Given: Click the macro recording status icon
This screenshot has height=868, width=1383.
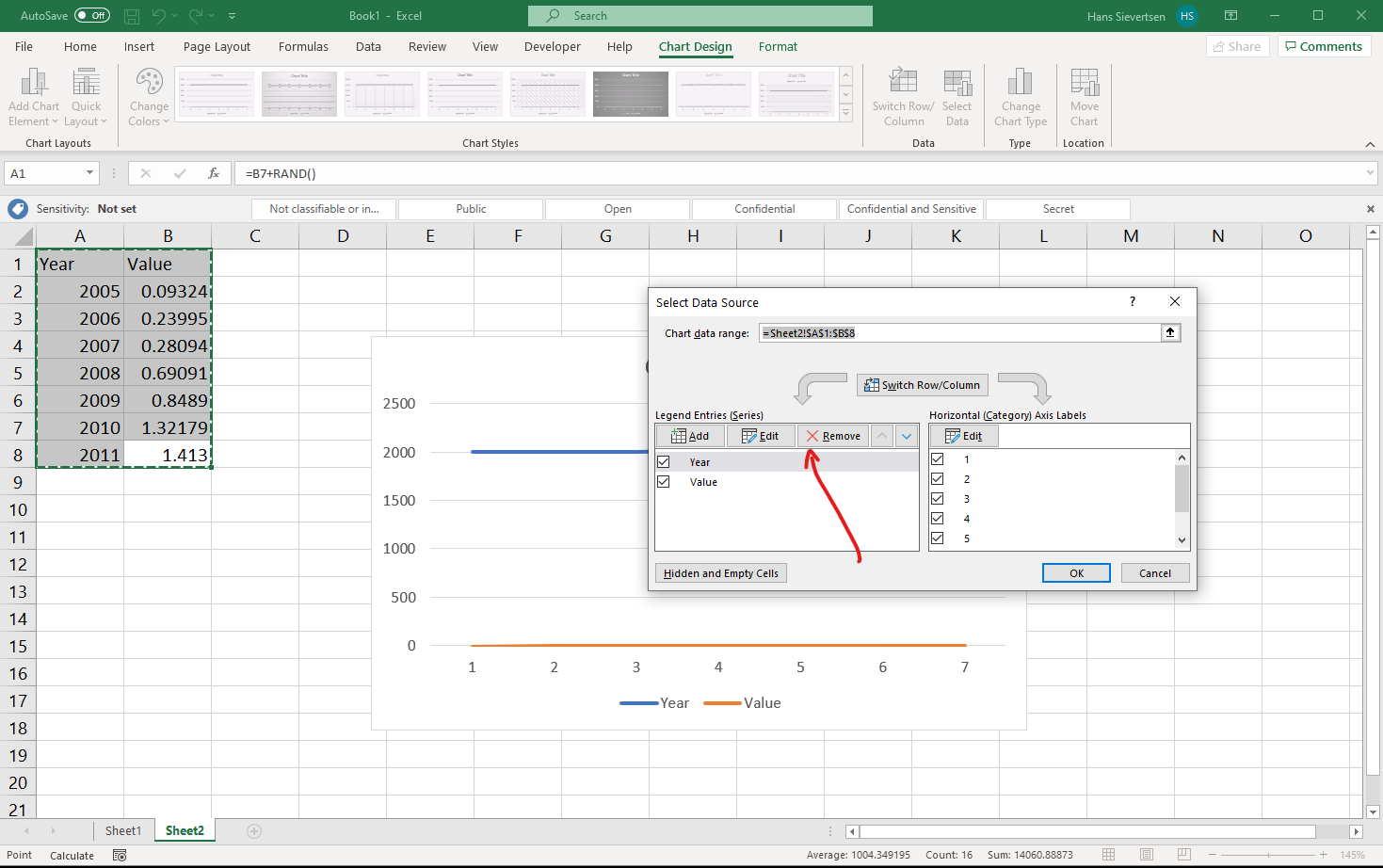Looking at the screenshot, I should tap(120, 855).
